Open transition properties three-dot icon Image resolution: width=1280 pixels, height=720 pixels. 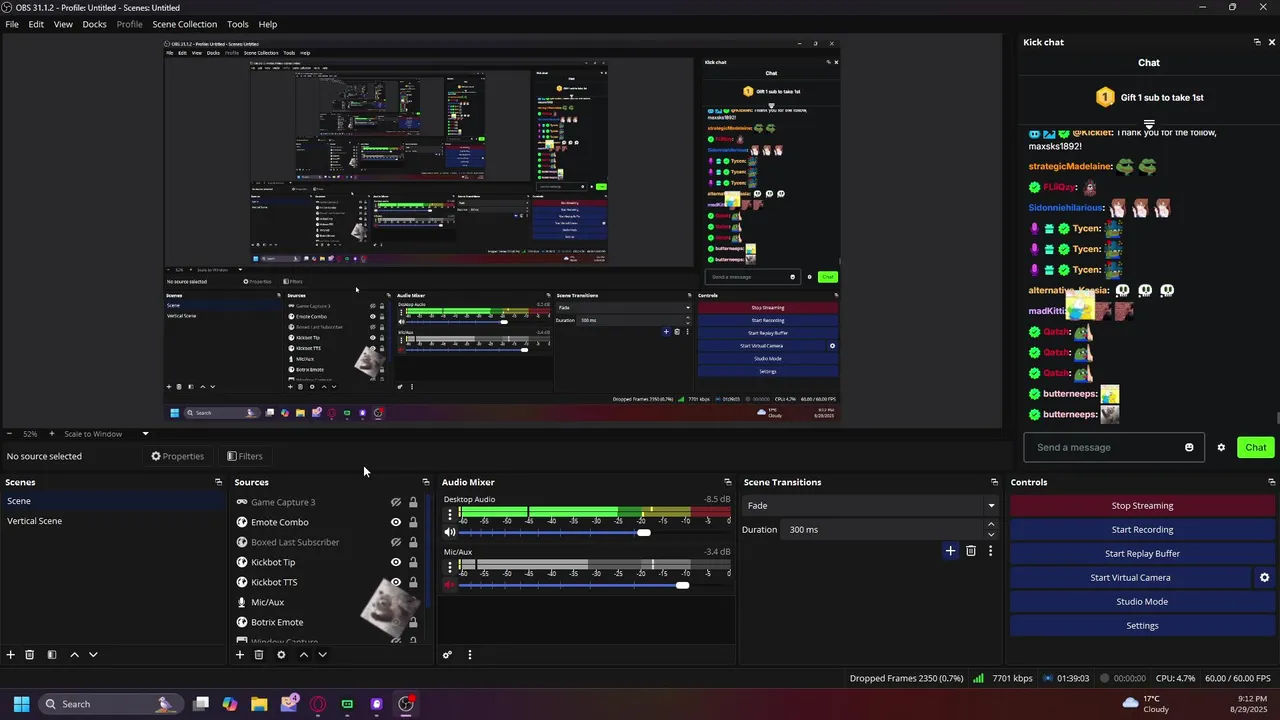pyautogui.click(x=991, y=551)
